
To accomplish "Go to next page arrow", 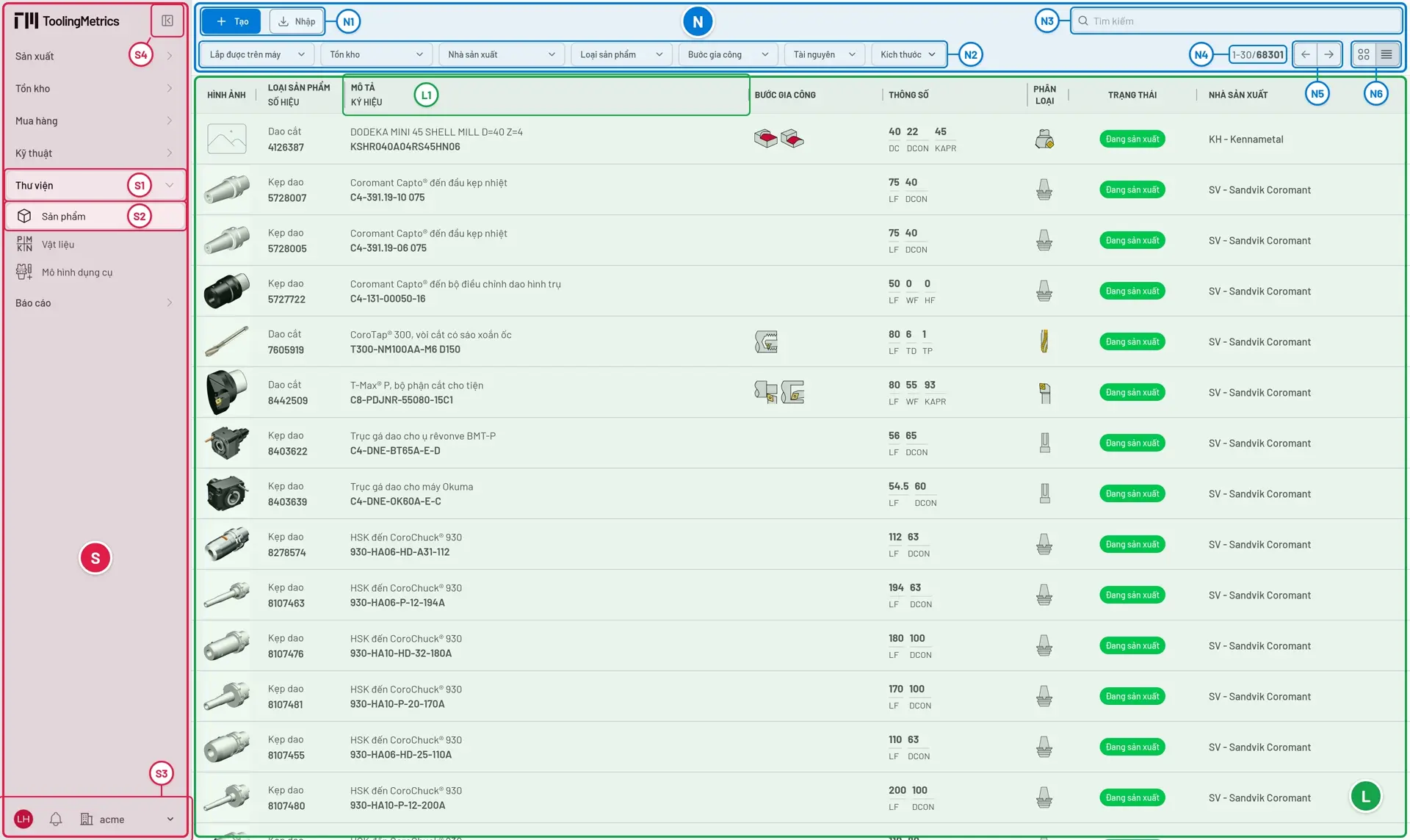I will (x=1328, y=54).
